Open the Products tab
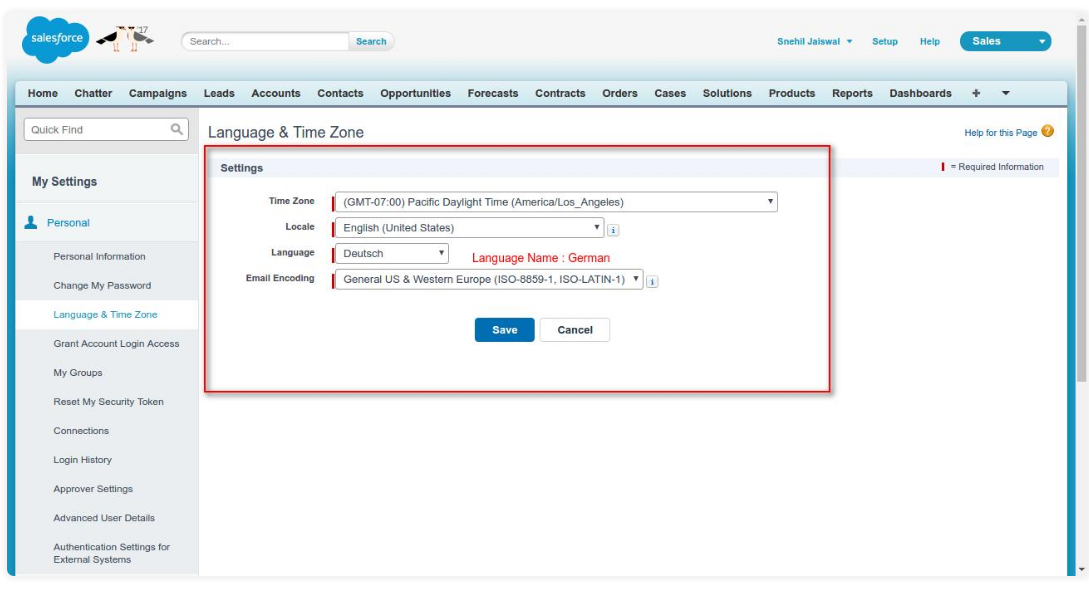This screenshot has height=592, width=1089. pyautogui.click(x=792, y=93)
